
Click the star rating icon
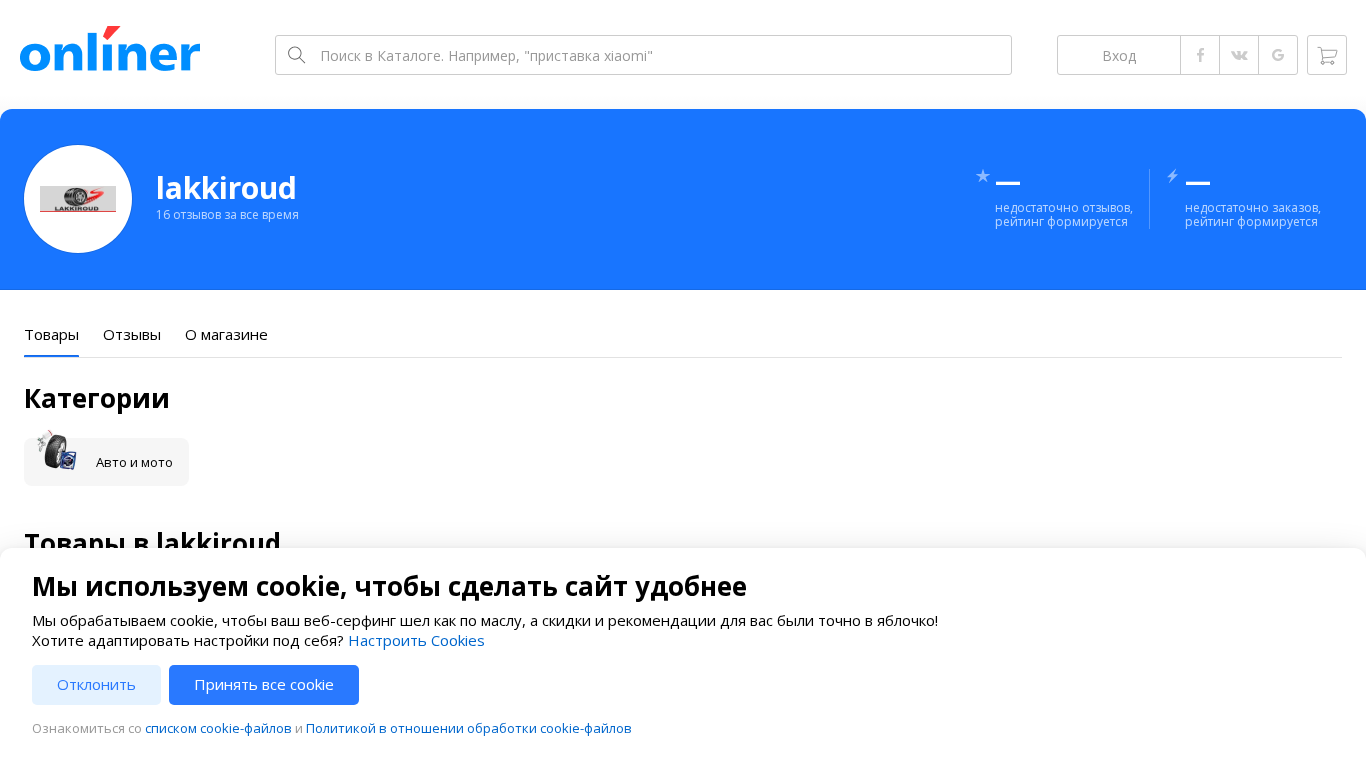[x=983, y=176]
